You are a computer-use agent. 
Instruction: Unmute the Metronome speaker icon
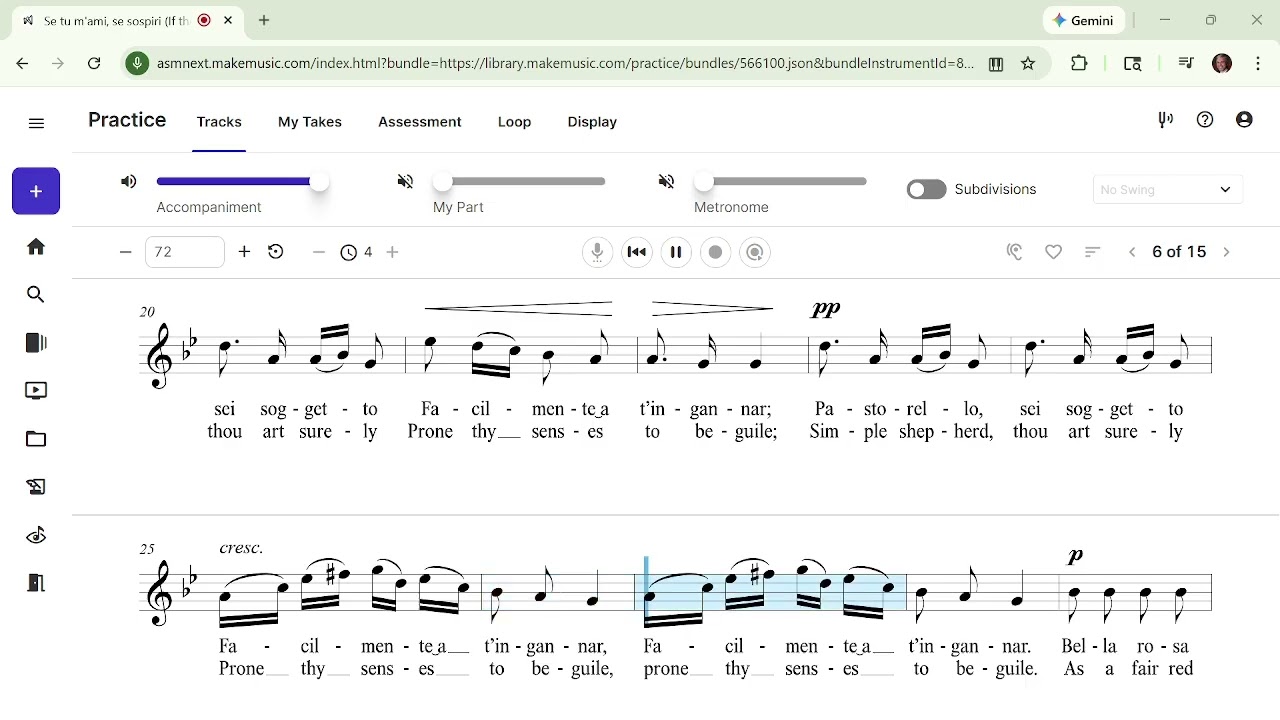click(x=667, y=182)
